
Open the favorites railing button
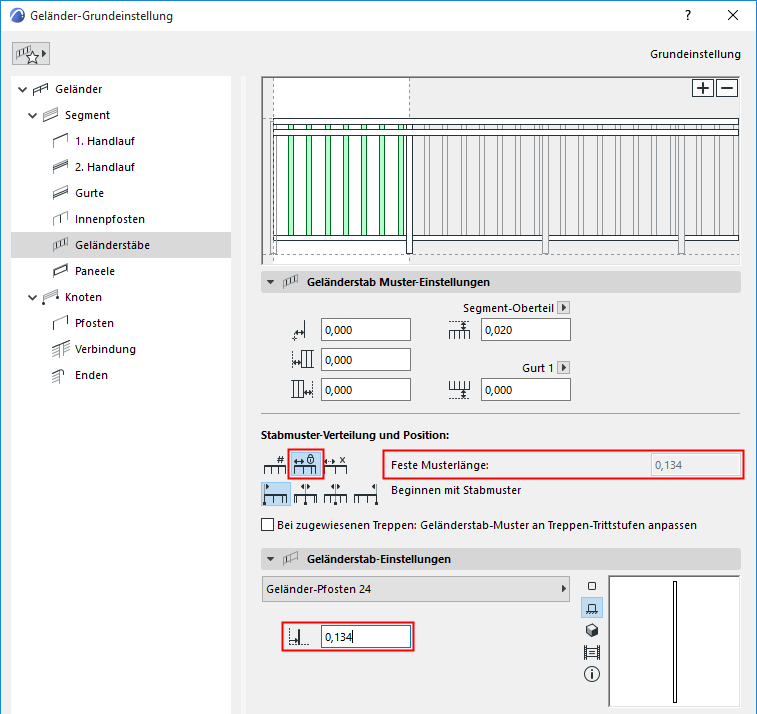coord(30,54)
